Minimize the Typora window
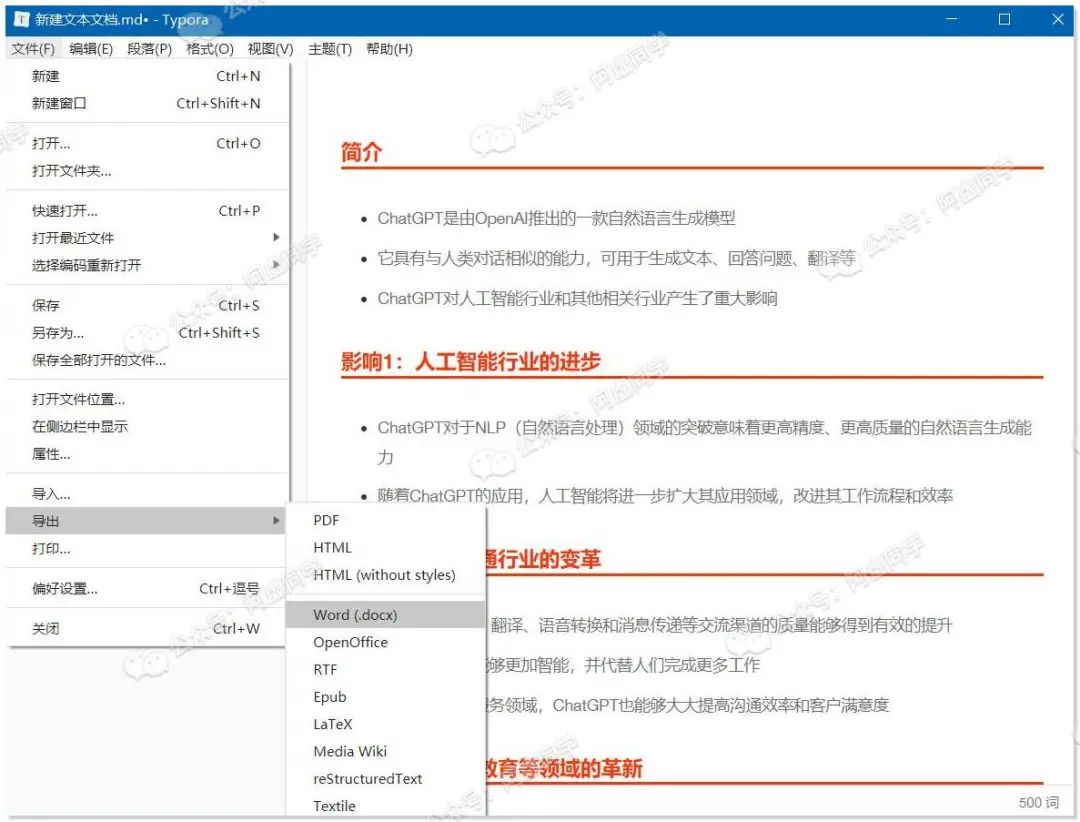Image resolution: width=1080 pixels, height=822 pixels. 952,19
